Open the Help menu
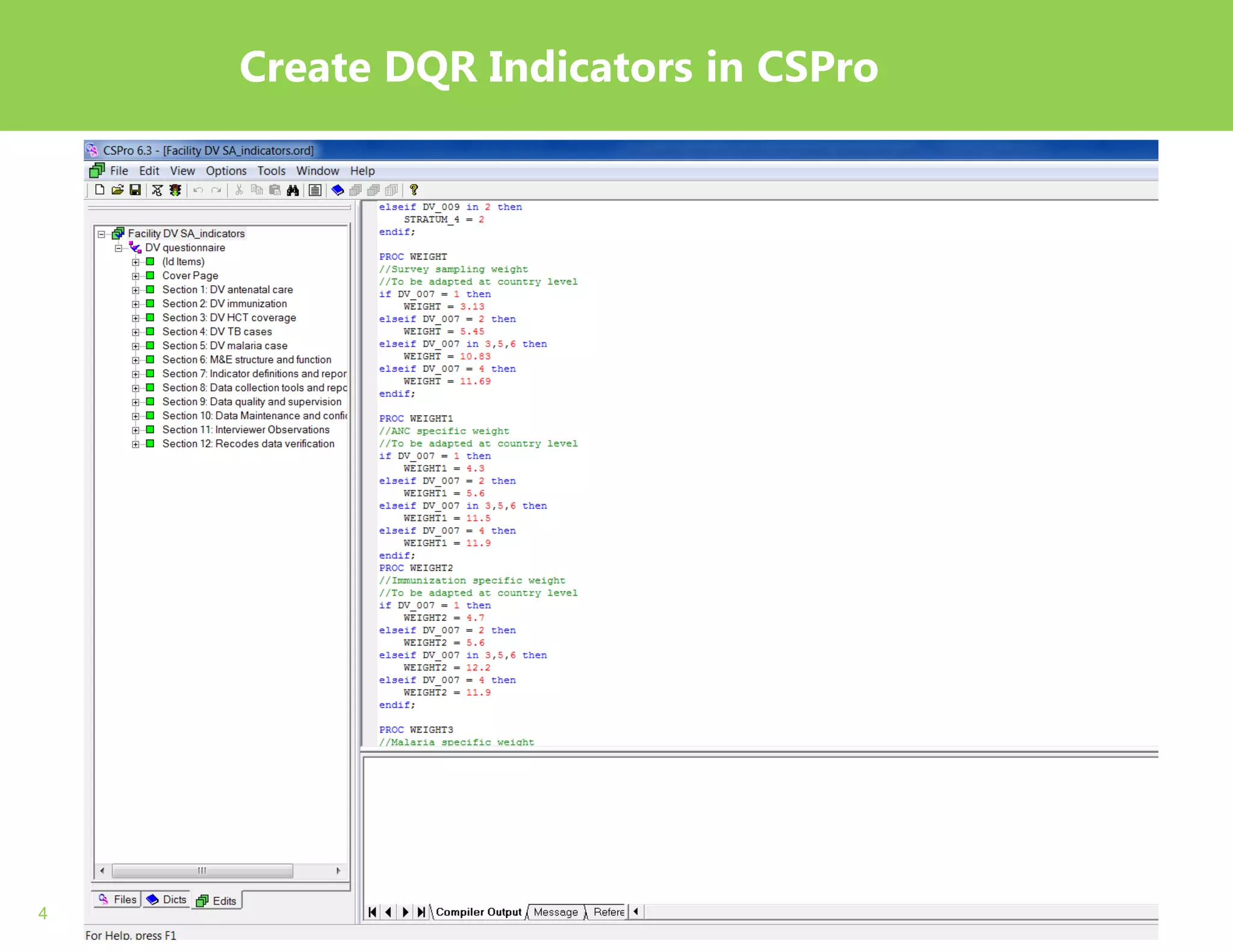The image size is (1233, 952). click(x=362, y=171)
